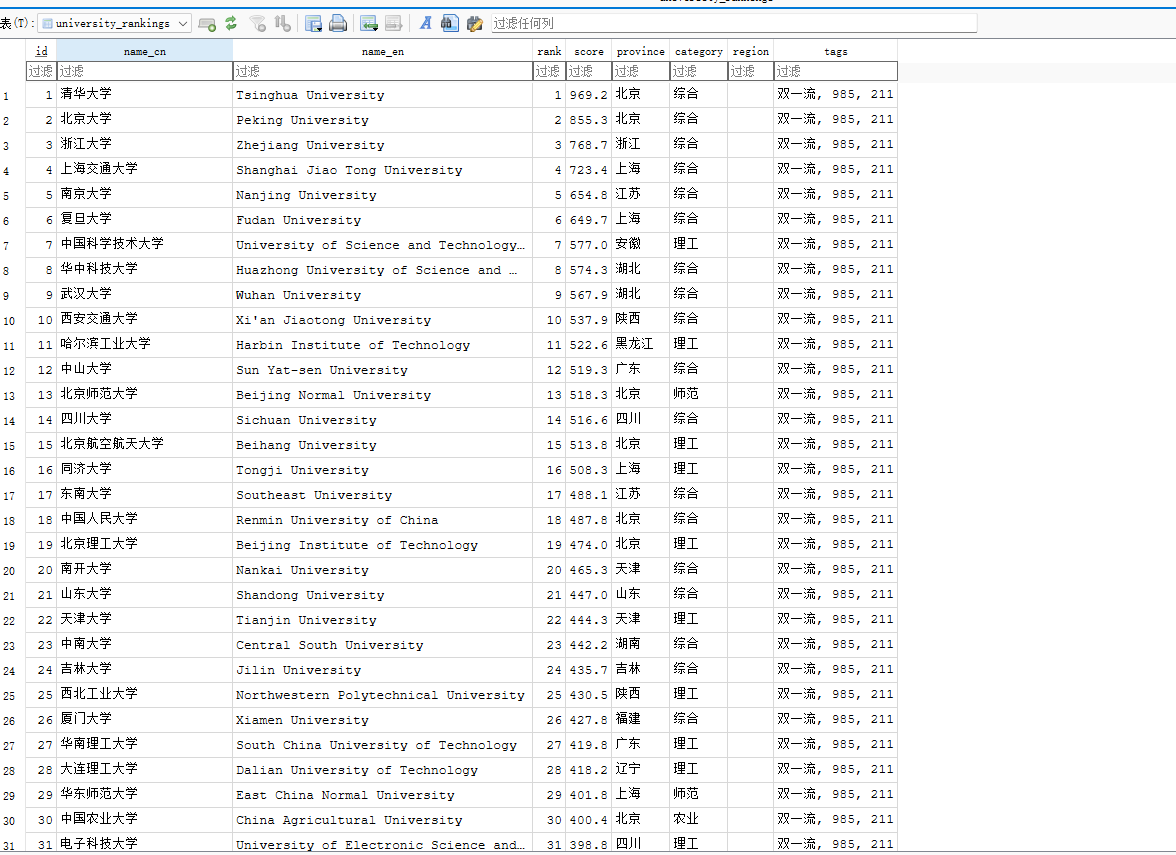
Task: Insert a new record with the green-arrow icon
Action: (x=369, y=24)
